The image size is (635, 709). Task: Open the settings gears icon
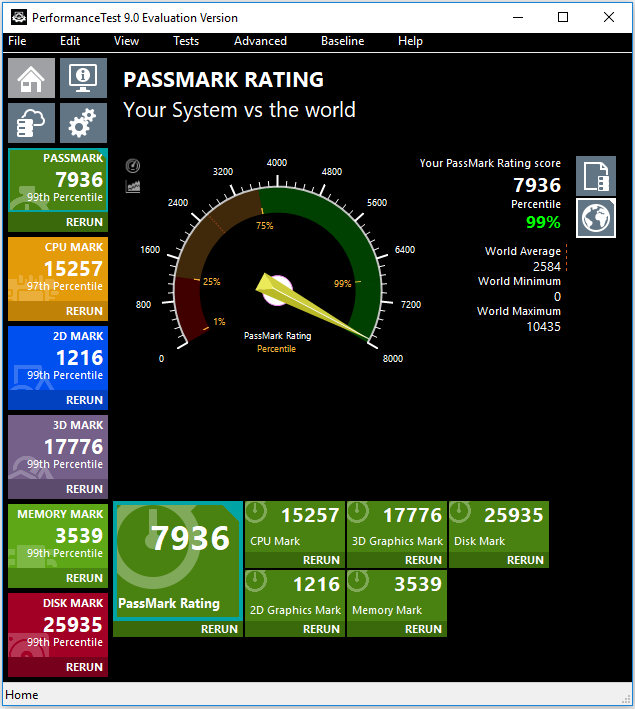pyautogui.click(x=83, y=123)
